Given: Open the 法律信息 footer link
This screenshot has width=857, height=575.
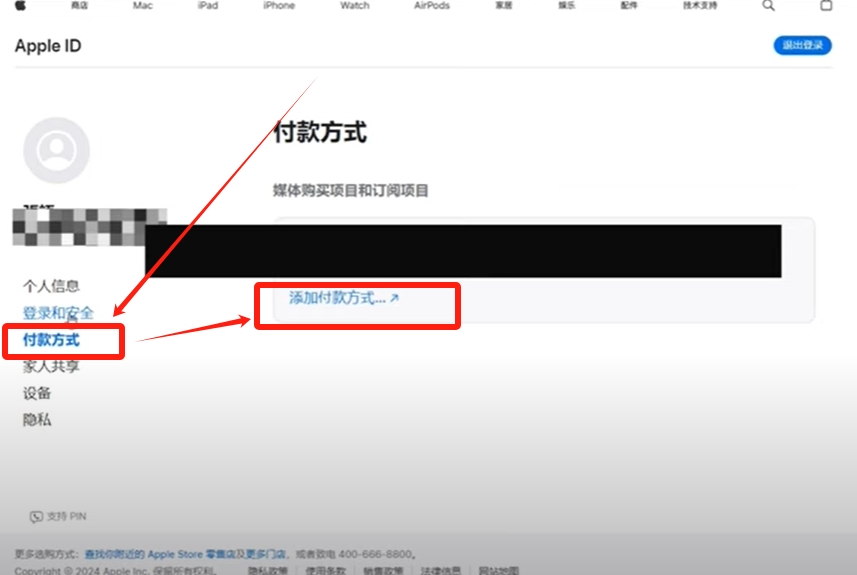Looking at the screenshot, I should (441, 571).
